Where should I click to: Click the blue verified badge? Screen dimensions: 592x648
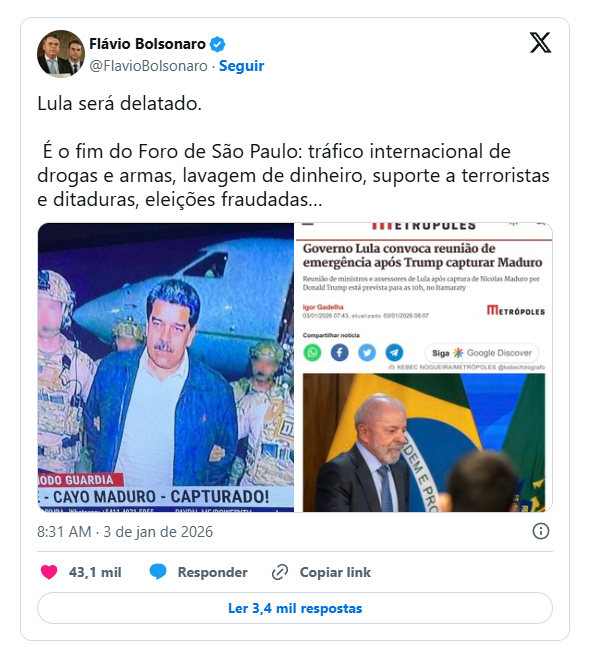click(217, 44)
